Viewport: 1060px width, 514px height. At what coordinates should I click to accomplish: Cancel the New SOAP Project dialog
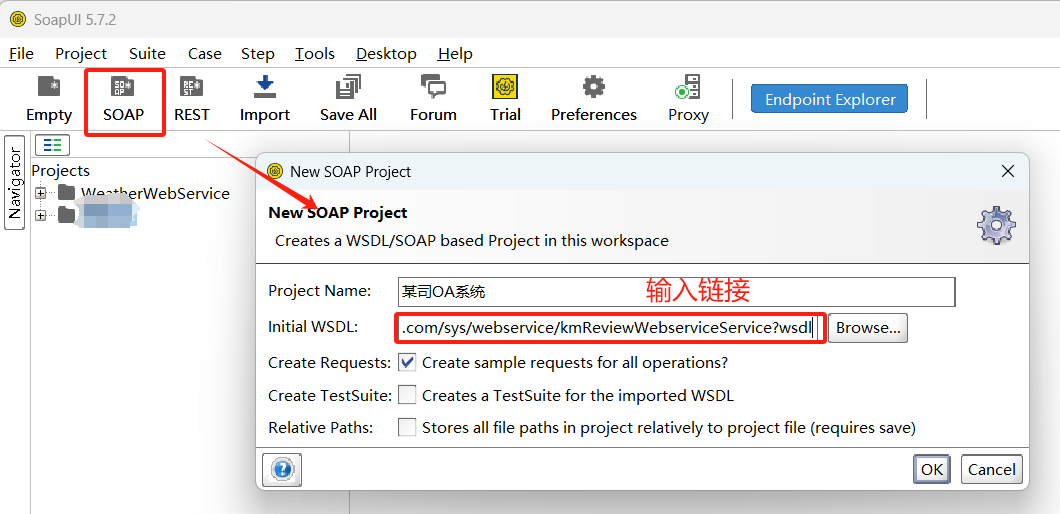(x=992, y=469)
